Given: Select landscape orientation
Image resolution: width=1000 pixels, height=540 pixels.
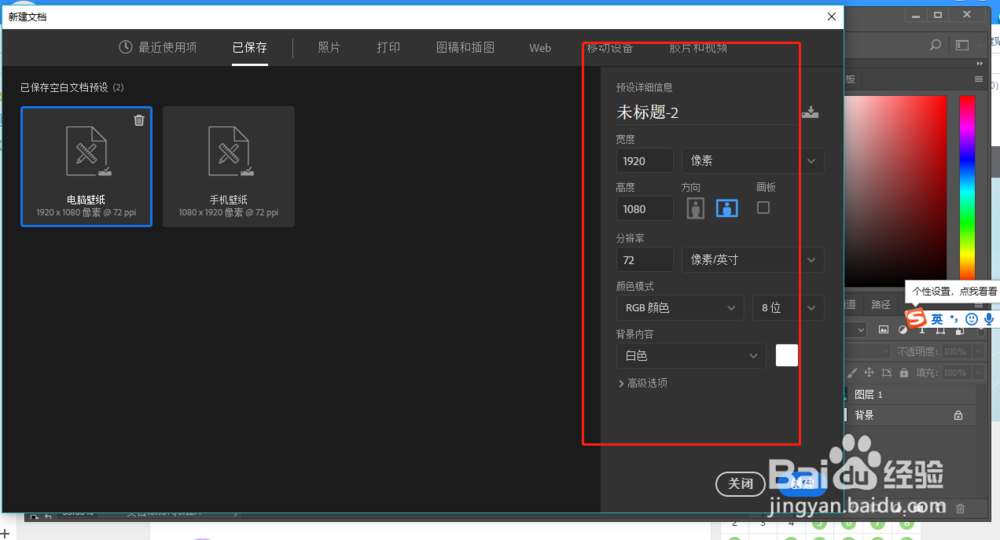Looking at the screenshot, I should click(x=727, y=208).
